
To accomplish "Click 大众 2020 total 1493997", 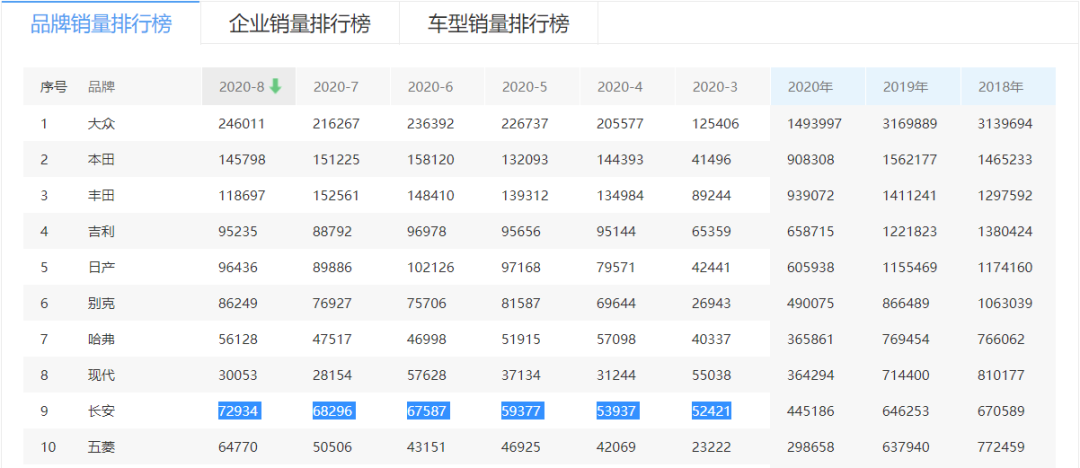I will coord(815,124).
